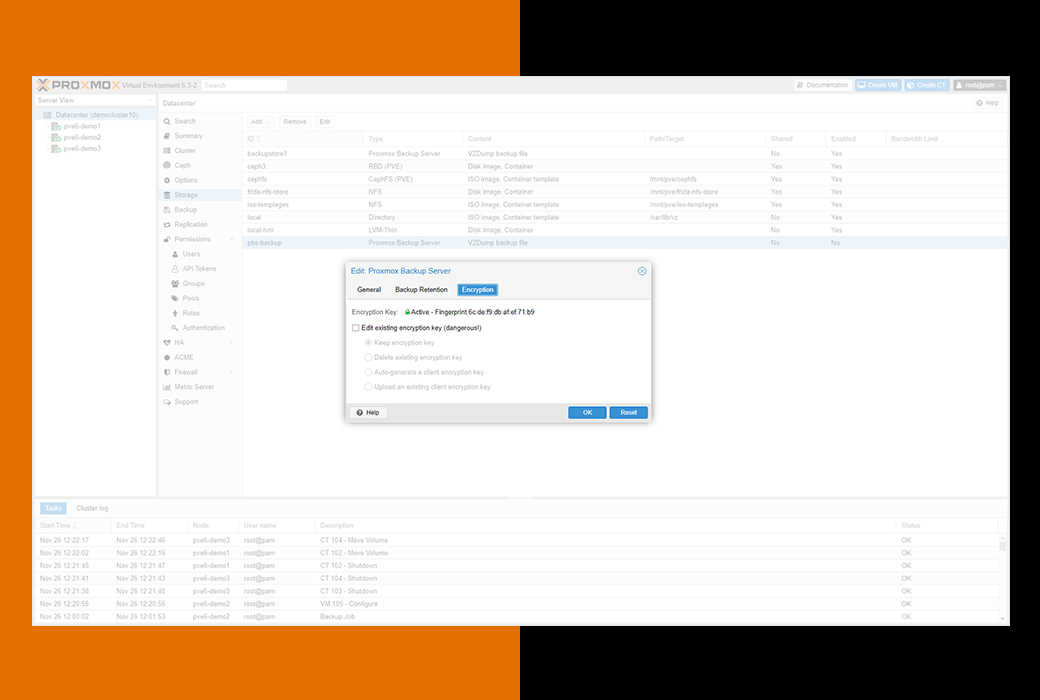This screenshot has width=1040, height=700.
Task: Select the frida-nfs-store storage row
Action: [x=625, y=192]
